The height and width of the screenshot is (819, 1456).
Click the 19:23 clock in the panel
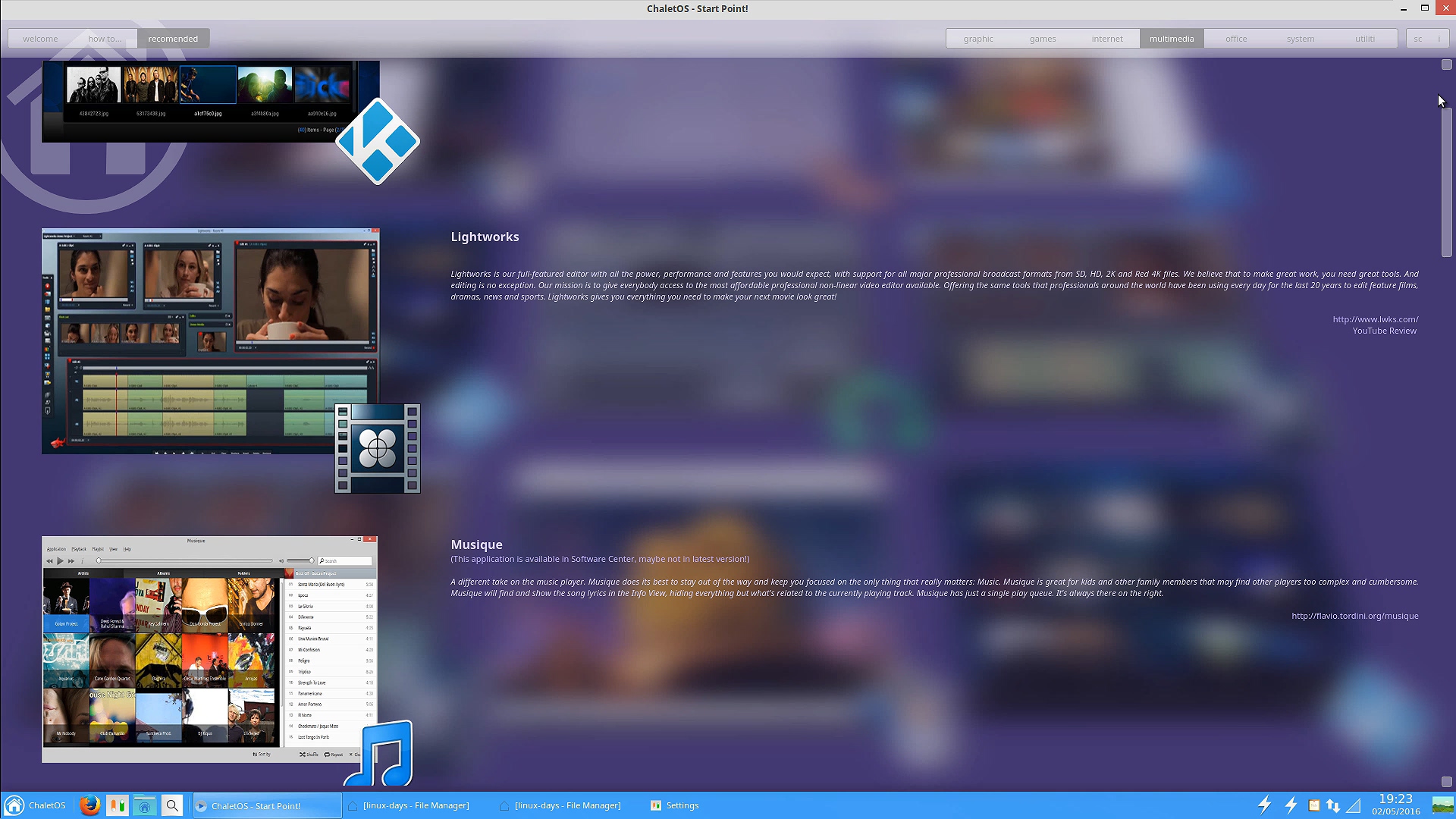[1395, 799]
